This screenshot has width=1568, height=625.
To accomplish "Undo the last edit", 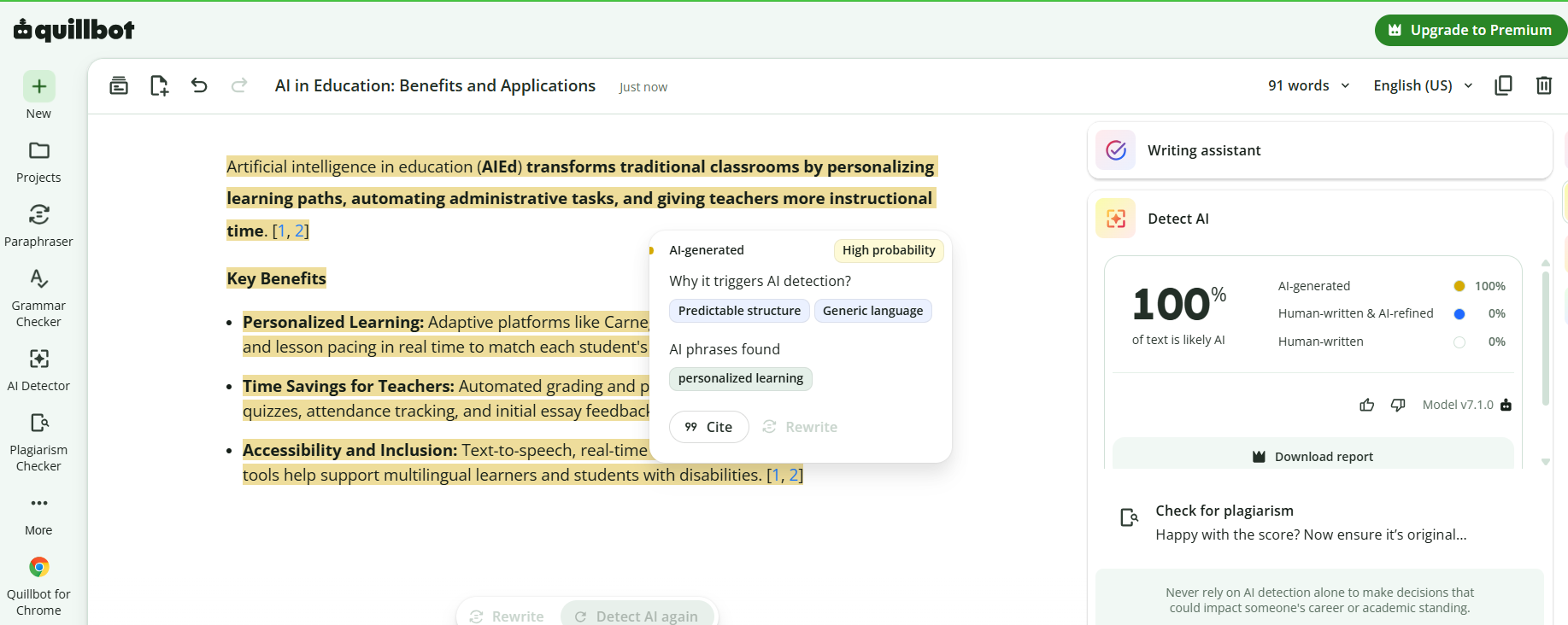I will pyautogui.click(x=199, y=85).
